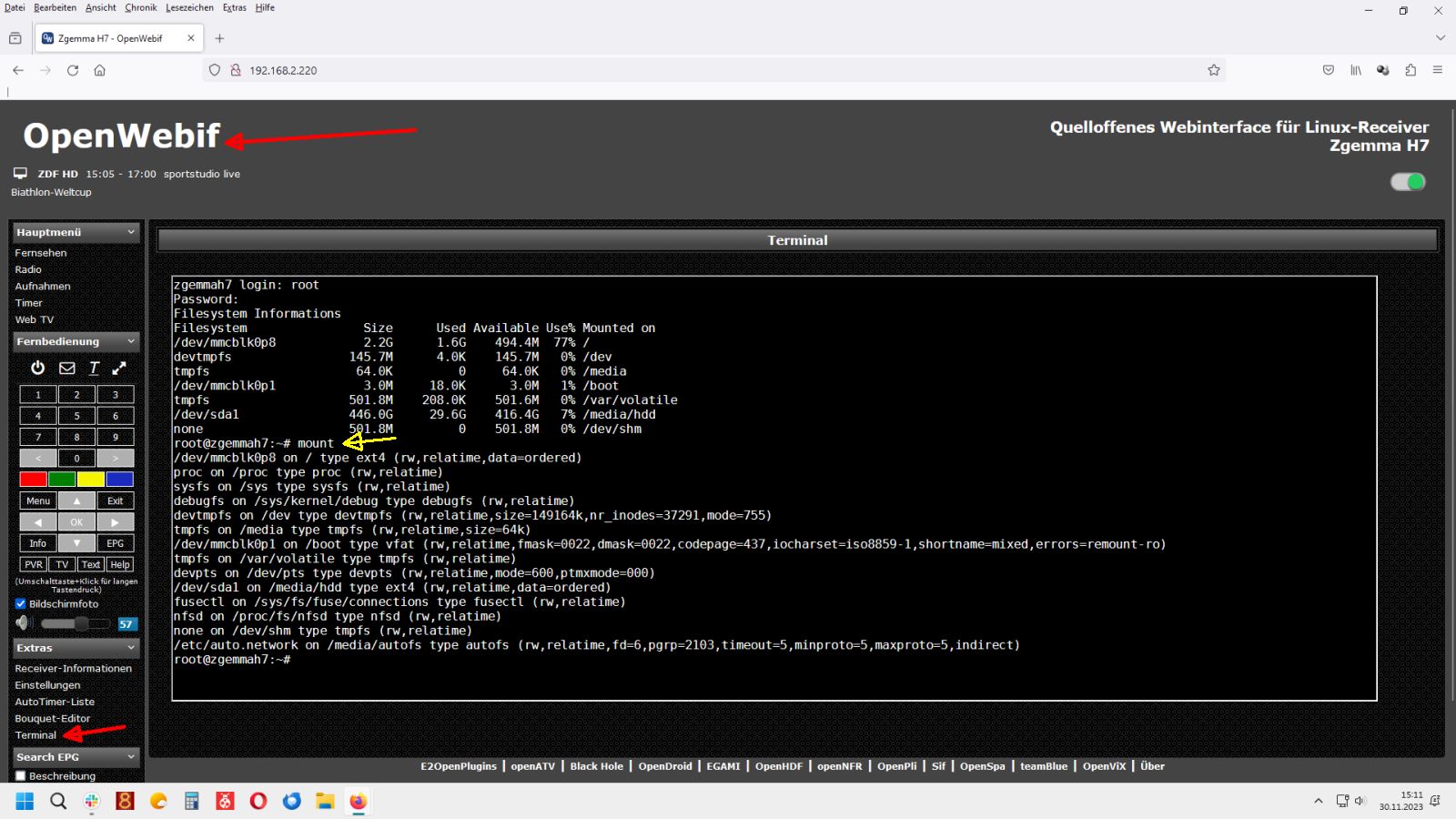Viewport: 1456px width, 819px height.
Task: Click the remote power icon
Action: (x=37, y=368)
